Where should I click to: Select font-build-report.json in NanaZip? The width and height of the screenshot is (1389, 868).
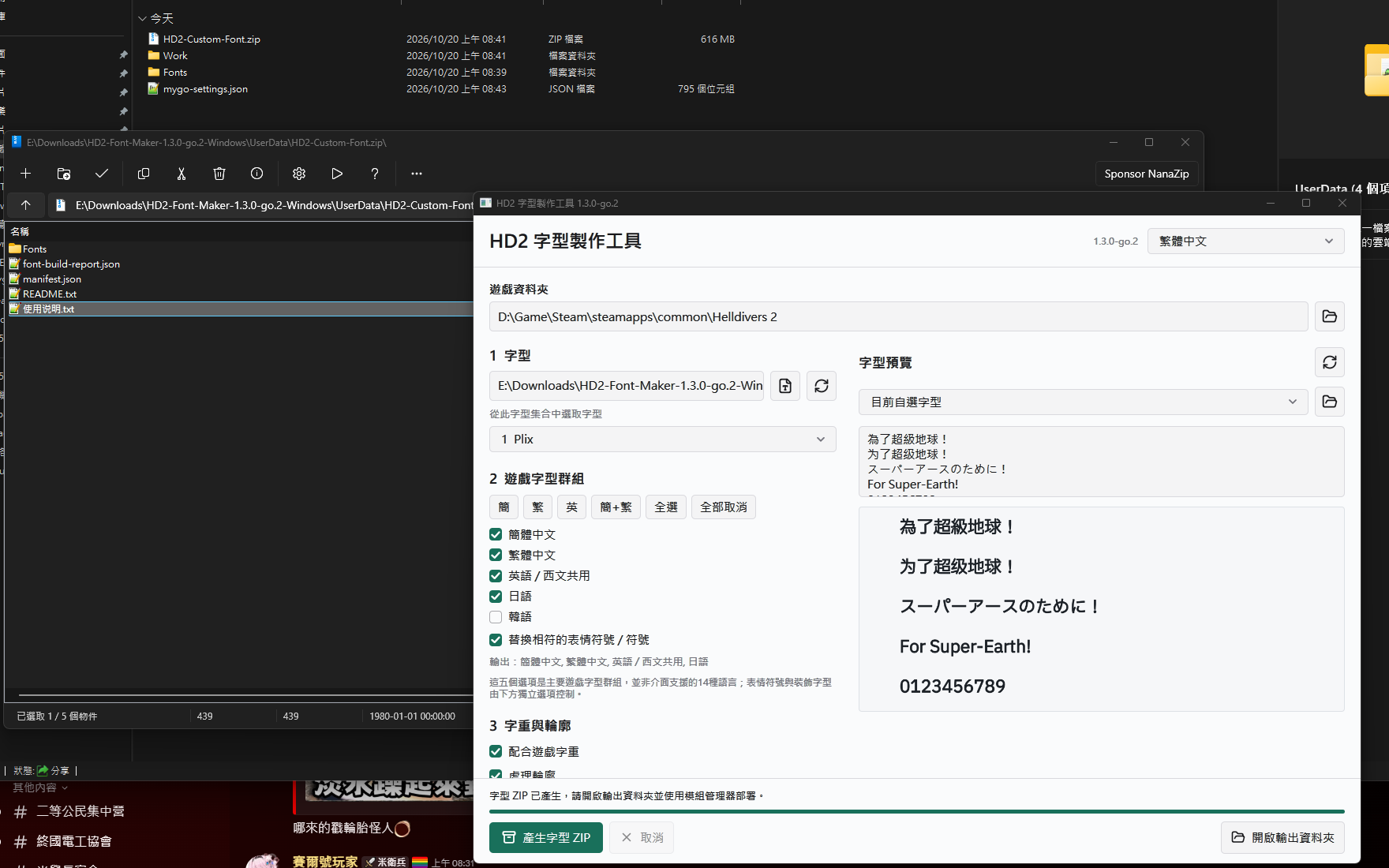tap(71, 264)
